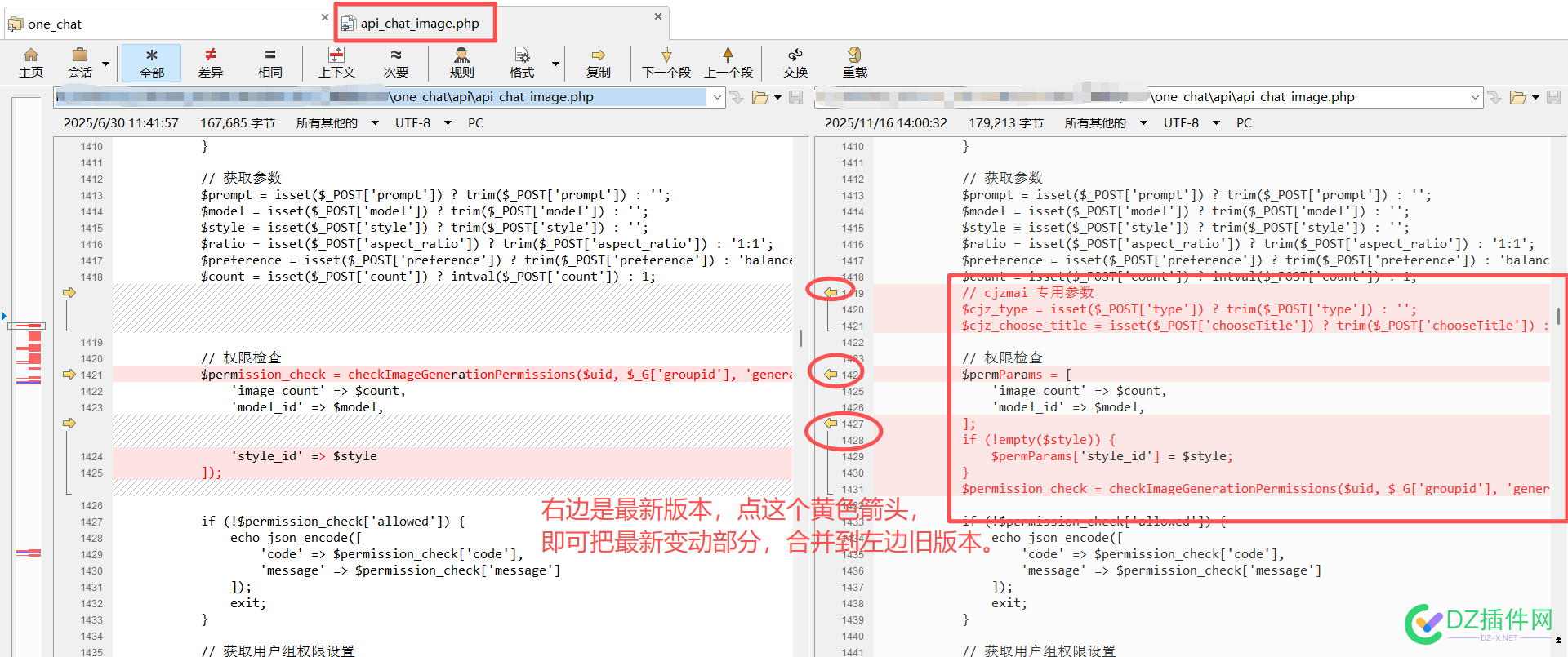
Task: Expand the 格式 dropdown arrow
Action: 555,64
